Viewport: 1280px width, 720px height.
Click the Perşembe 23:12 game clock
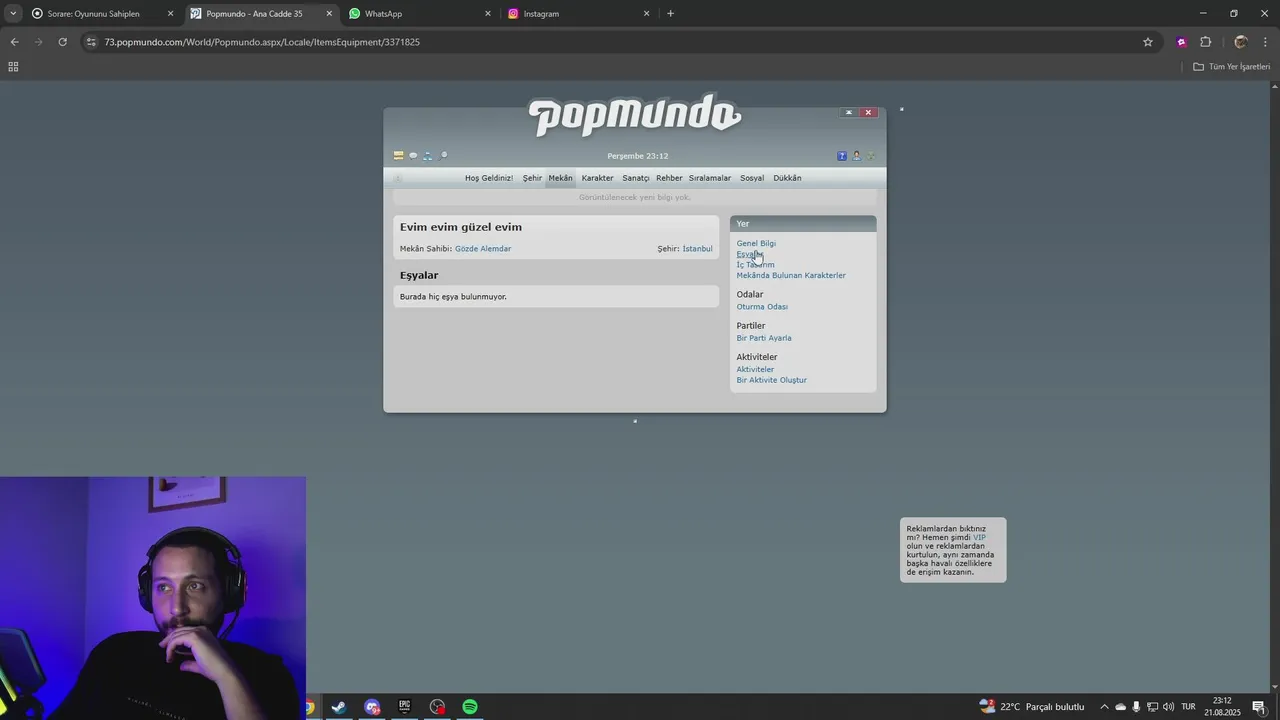[638, 156]
